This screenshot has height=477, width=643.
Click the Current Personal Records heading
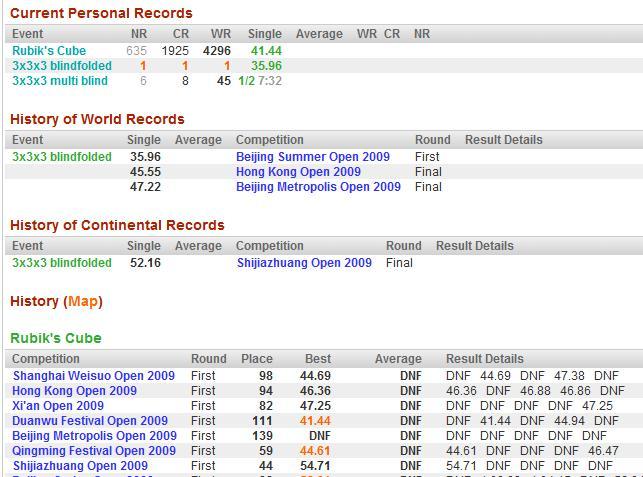(101, 13)
